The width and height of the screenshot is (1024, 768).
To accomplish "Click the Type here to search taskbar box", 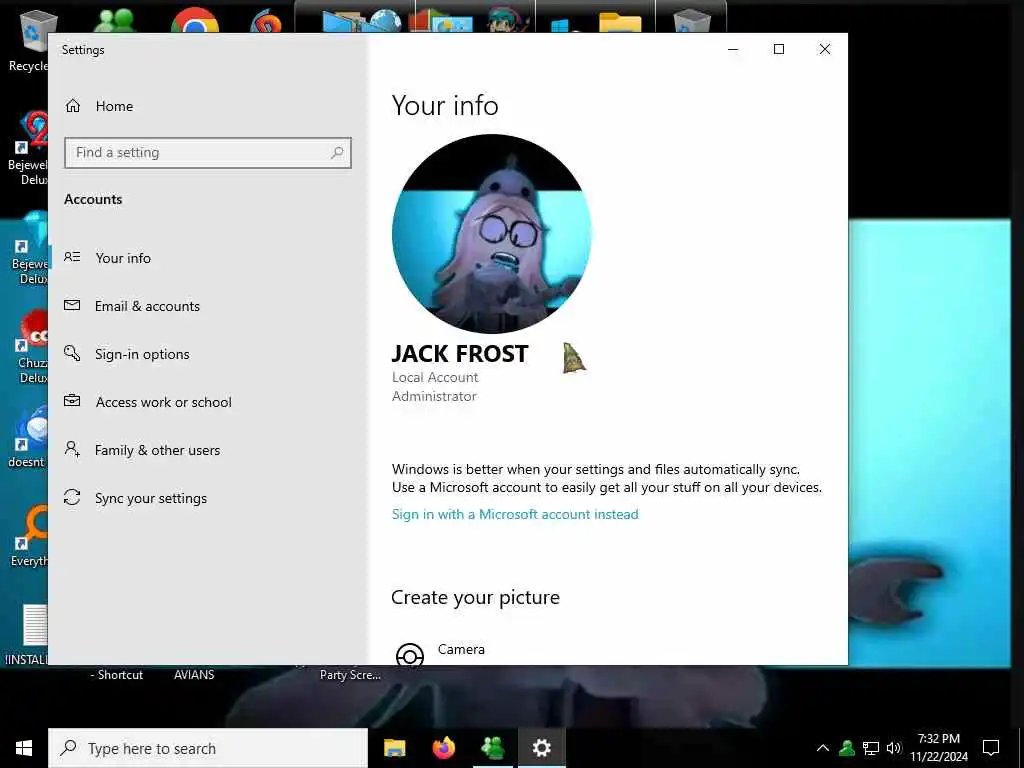I will 208,748.
